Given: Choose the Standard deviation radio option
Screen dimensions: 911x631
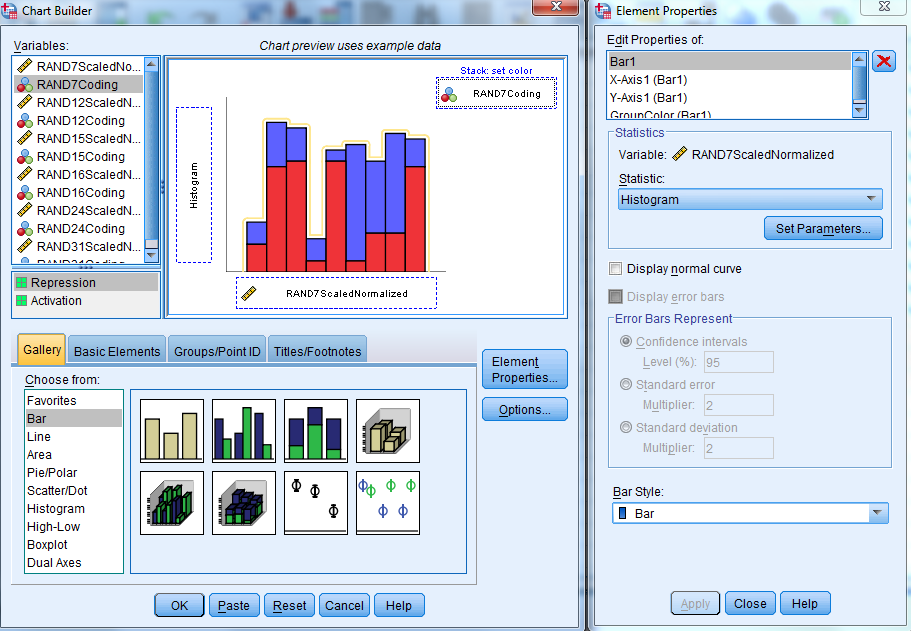Looking at the screenshot, I should [x=627, y=428].
